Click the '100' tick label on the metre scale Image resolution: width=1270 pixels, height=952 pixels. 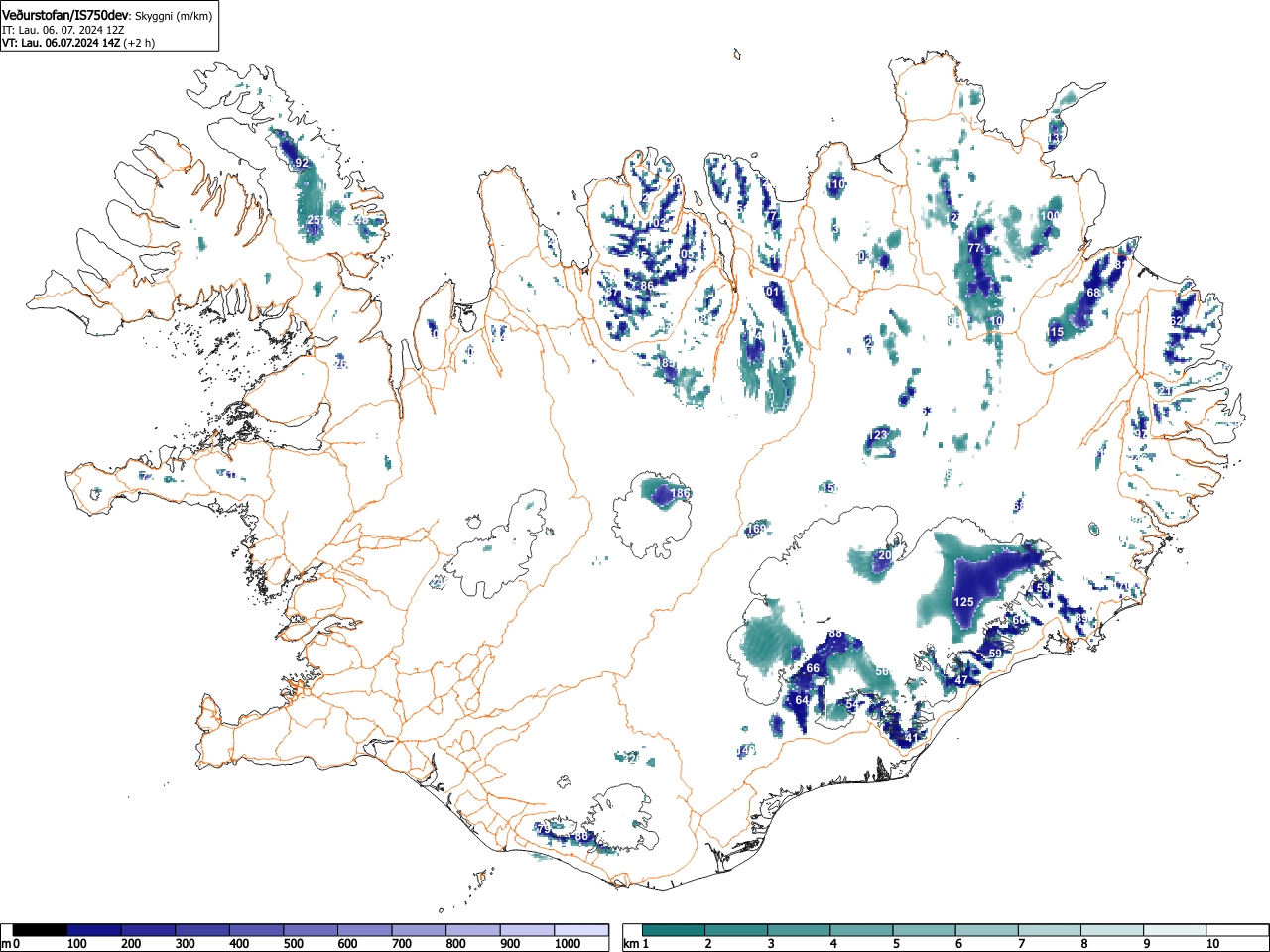[76, 944]
